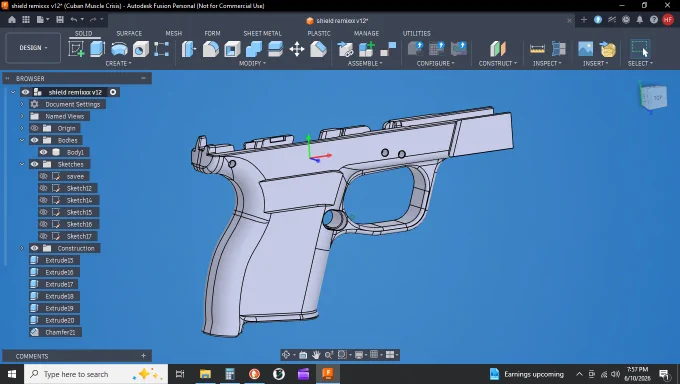Click the Undo arrow

[74, 20]
